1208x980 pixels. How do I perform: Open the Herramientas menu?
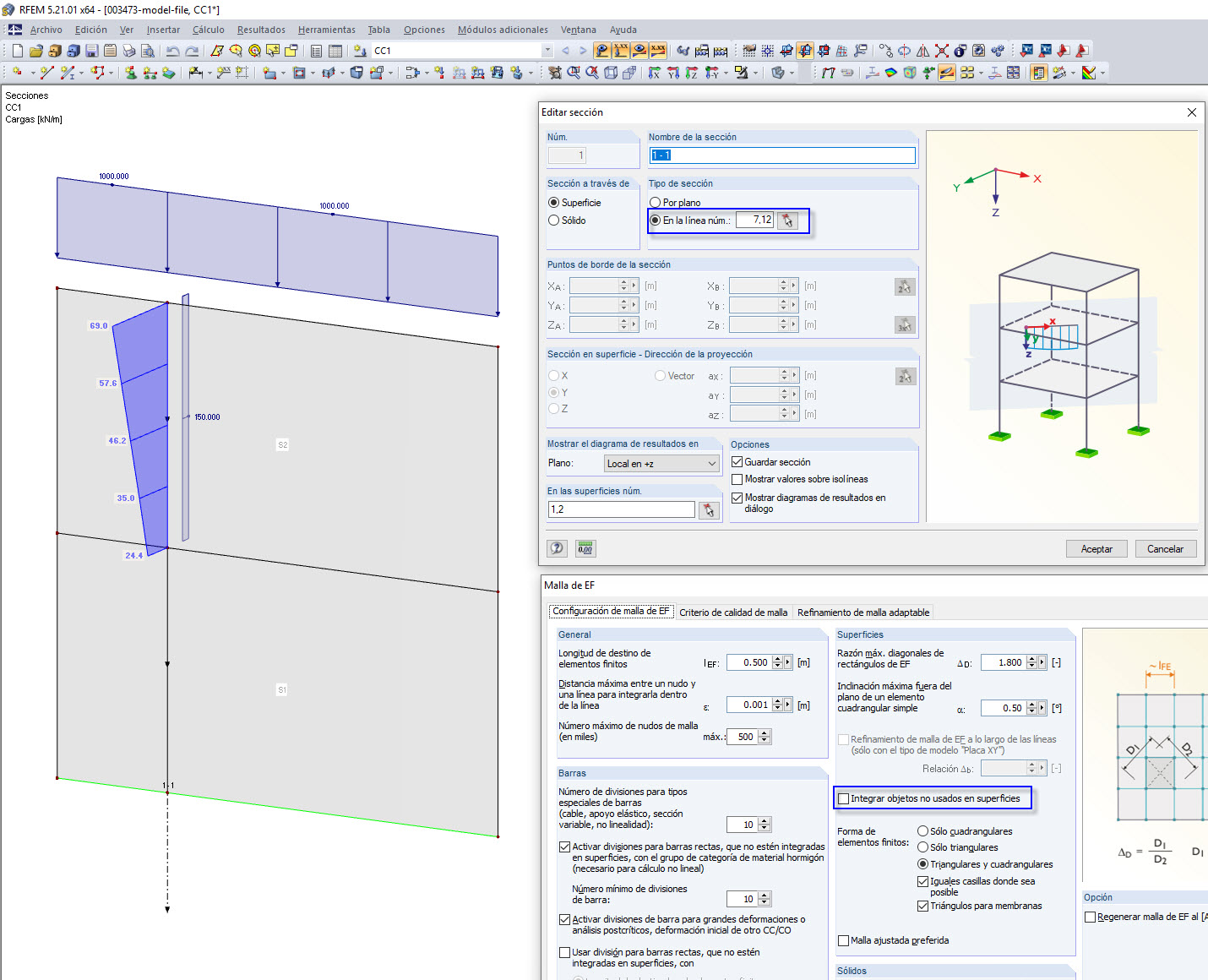click(327, 30)
